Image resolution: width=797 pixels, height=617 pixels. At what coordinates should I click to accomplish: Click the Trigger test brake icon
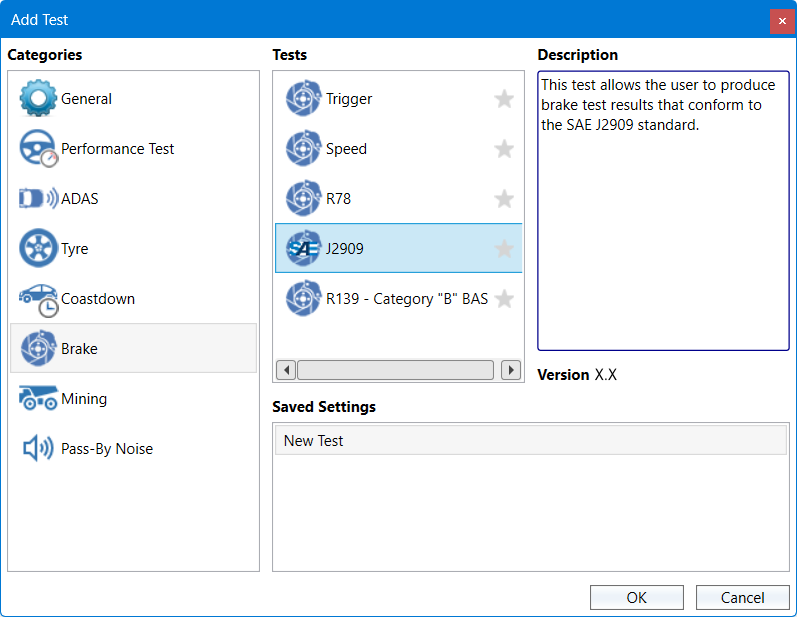[x=303, y=98]
